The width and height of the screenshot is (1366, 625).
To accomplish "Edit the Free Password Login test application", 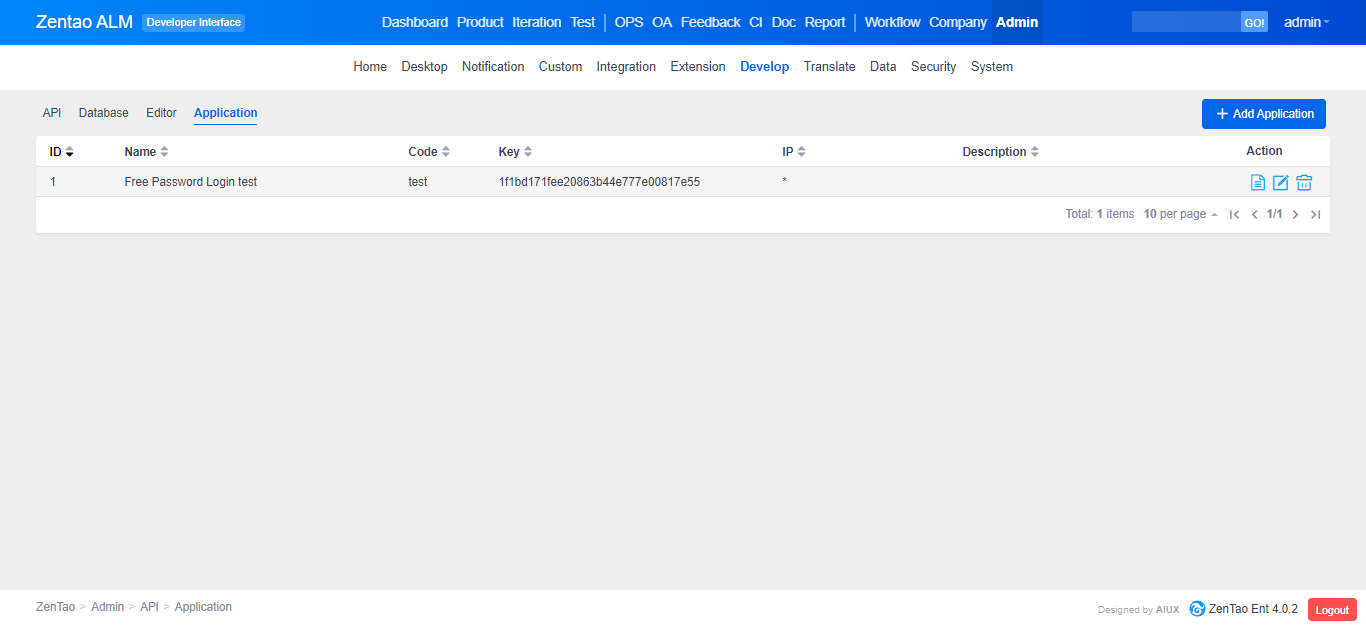I will [x=1281, y=182].
